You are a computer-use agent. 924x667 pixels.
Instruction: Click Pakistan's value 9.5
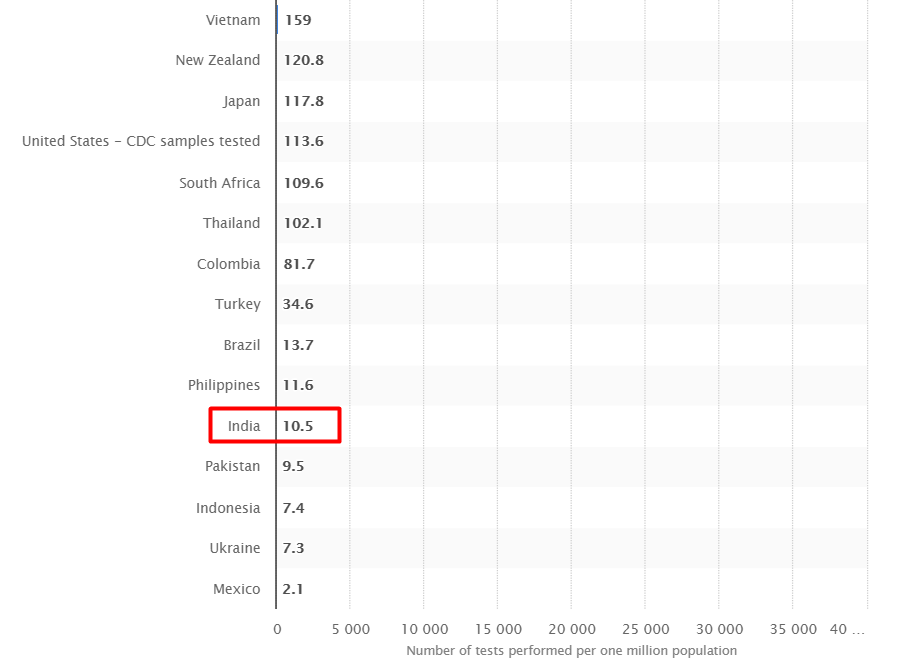pos(293,467)
